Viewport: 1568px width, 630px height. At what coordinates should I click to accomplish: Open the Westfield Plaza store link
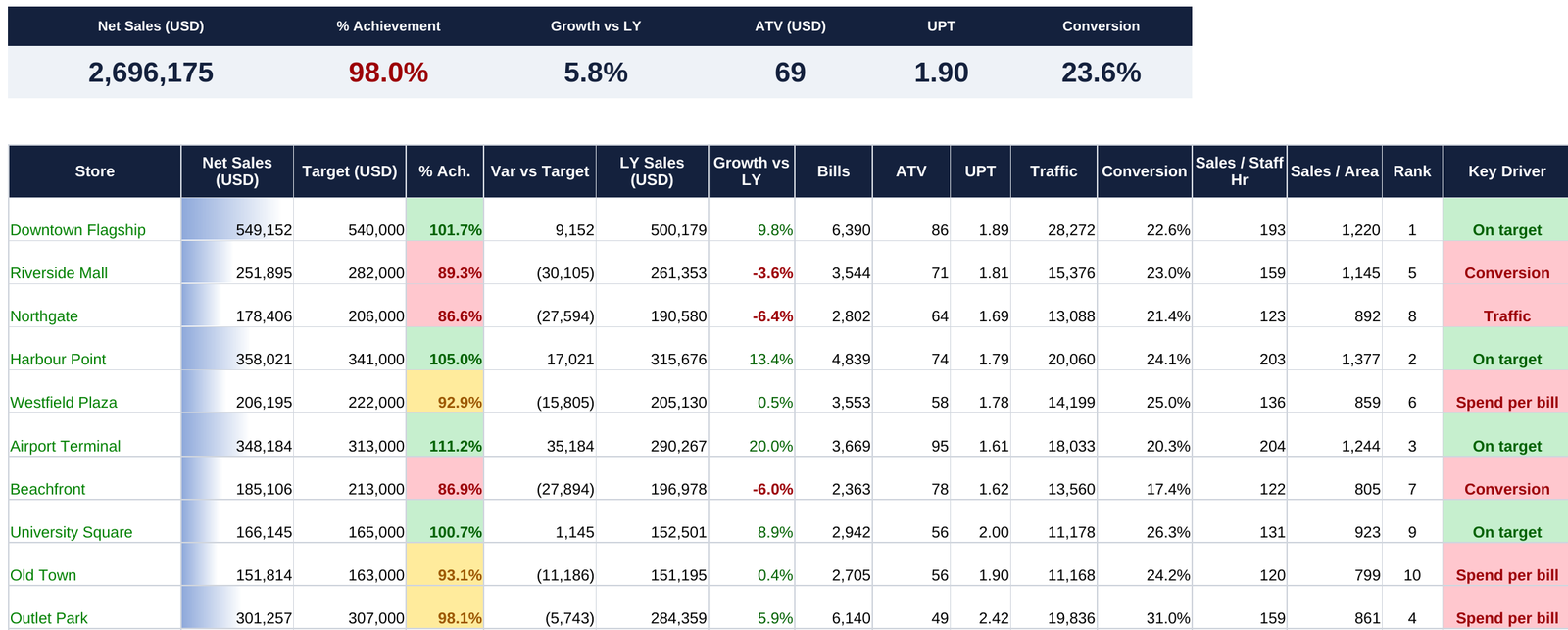[64, 403]
